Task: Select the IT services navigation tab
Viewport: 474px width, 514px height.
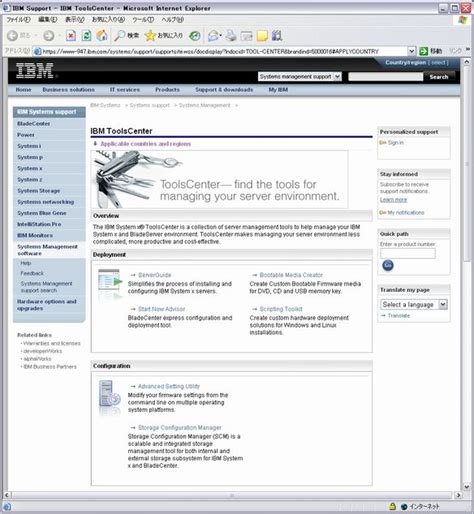Action: pyautogui.click(x=125, y=90)
